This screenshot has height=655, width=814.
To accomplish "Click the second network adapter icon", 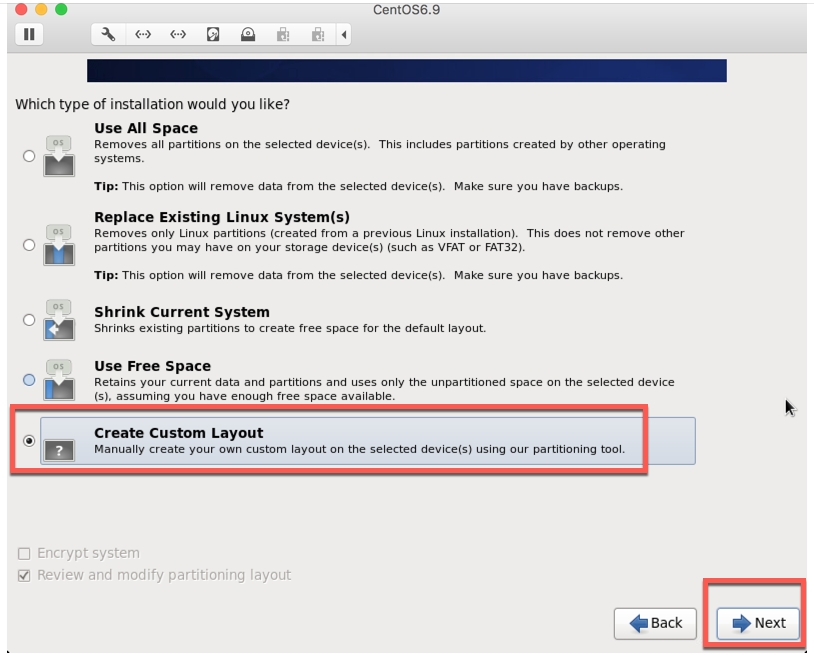I will [x=178, y=34].
